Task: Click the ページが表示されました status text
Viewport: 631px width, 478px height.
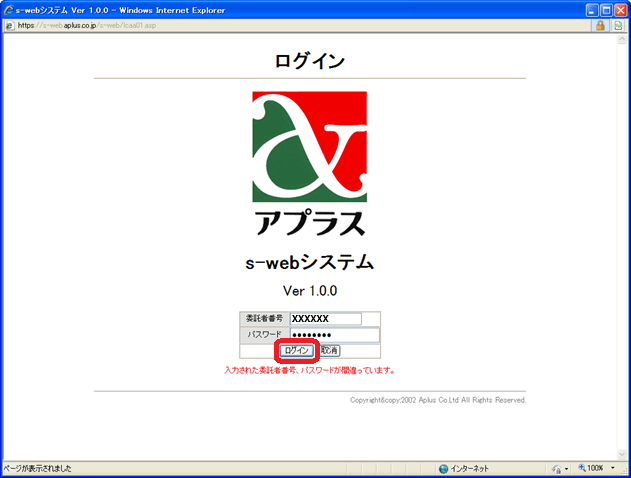Action: (38, 468)
